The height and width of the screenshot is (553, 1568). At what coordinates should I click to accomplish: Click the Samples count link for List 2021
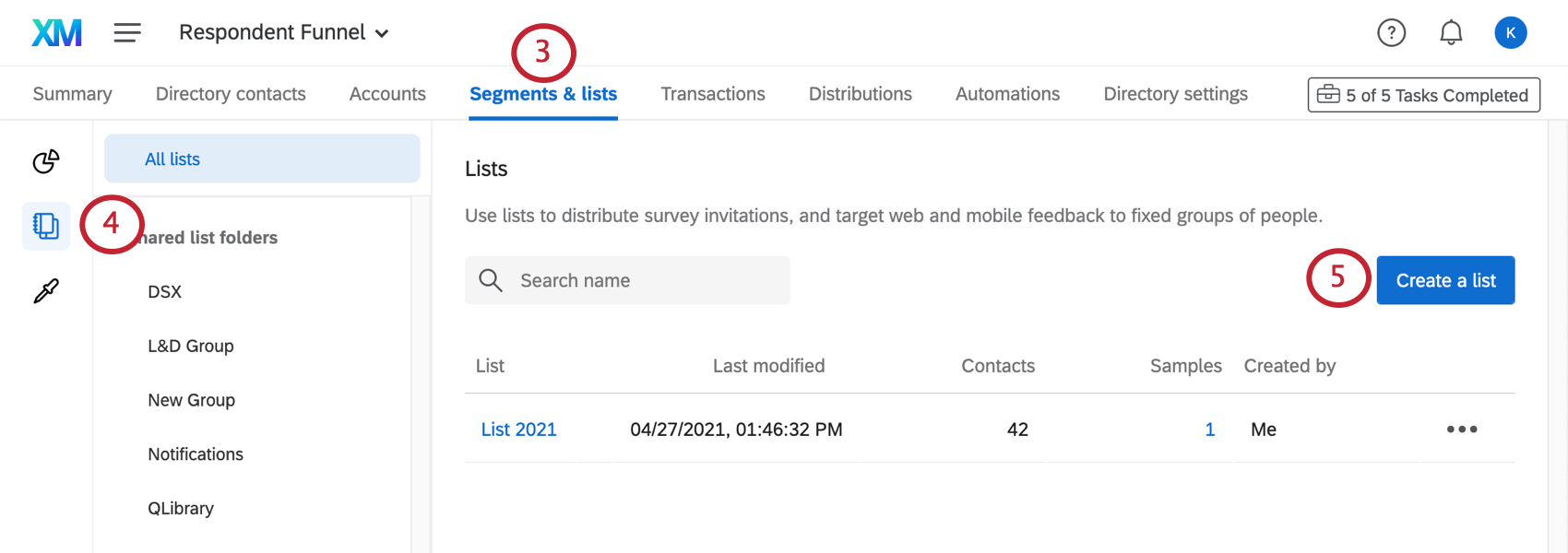coord(1209,429)
